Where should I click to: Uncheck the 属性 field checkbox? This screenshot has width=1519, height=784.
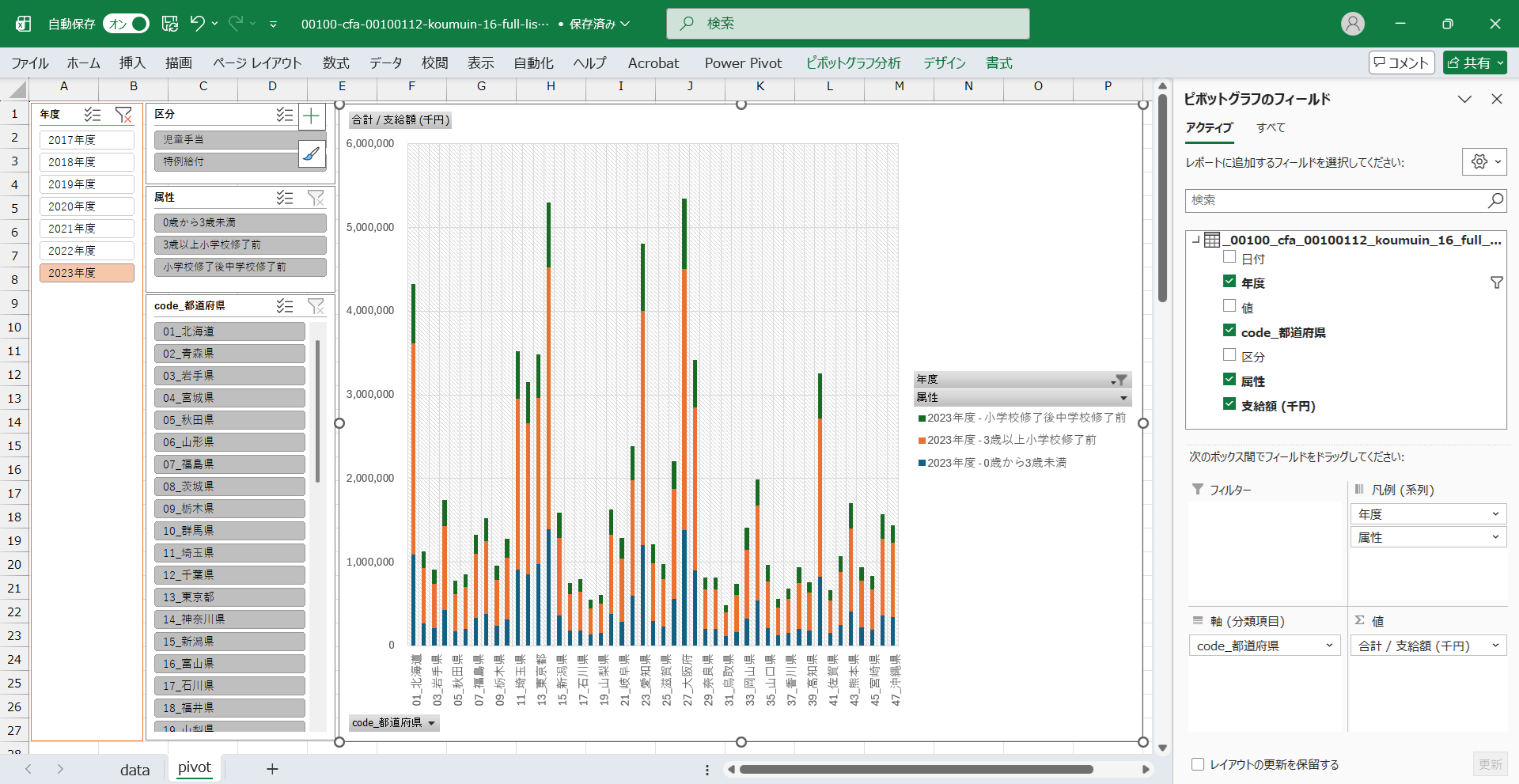tap(1229, 380)
